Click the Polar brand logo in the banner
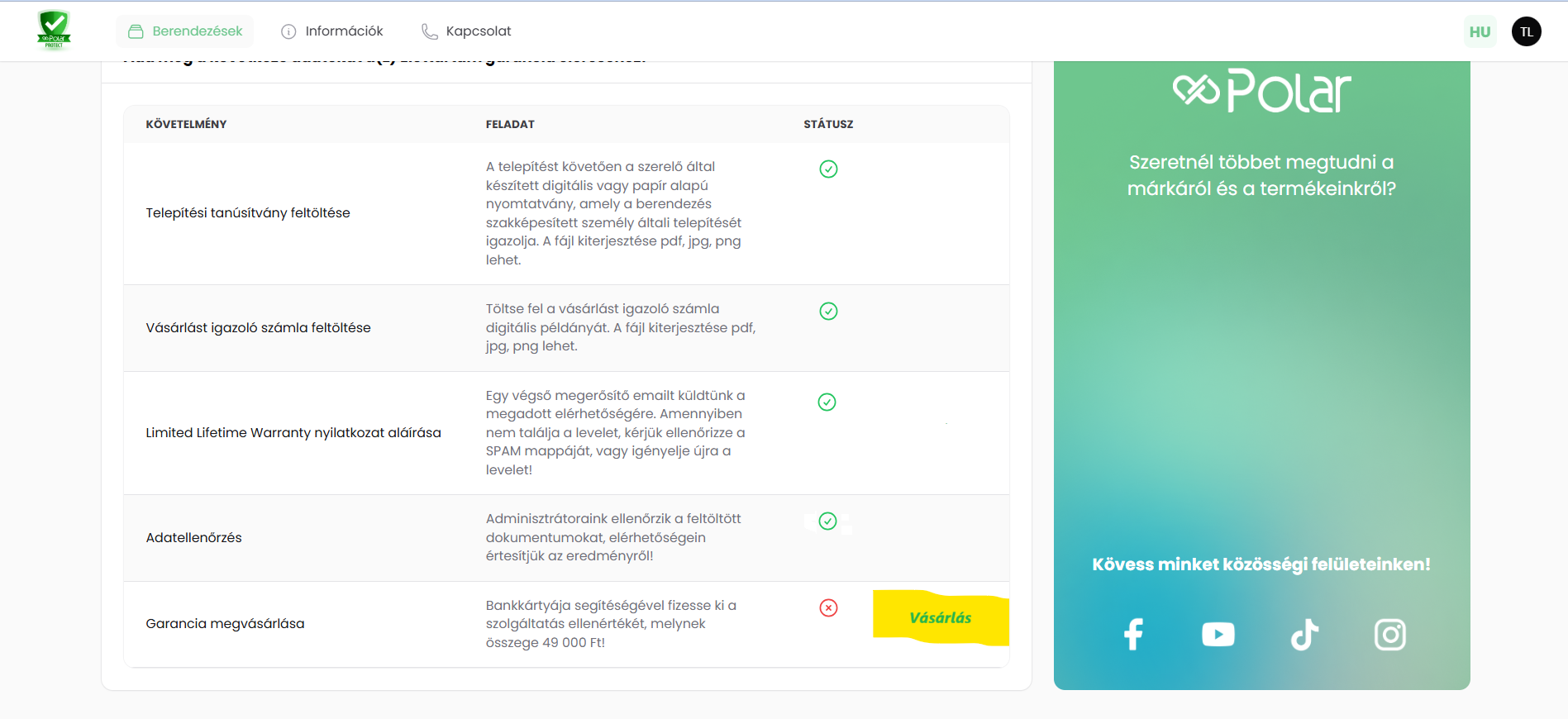The image size is (1568, 719). (1261, 91)
